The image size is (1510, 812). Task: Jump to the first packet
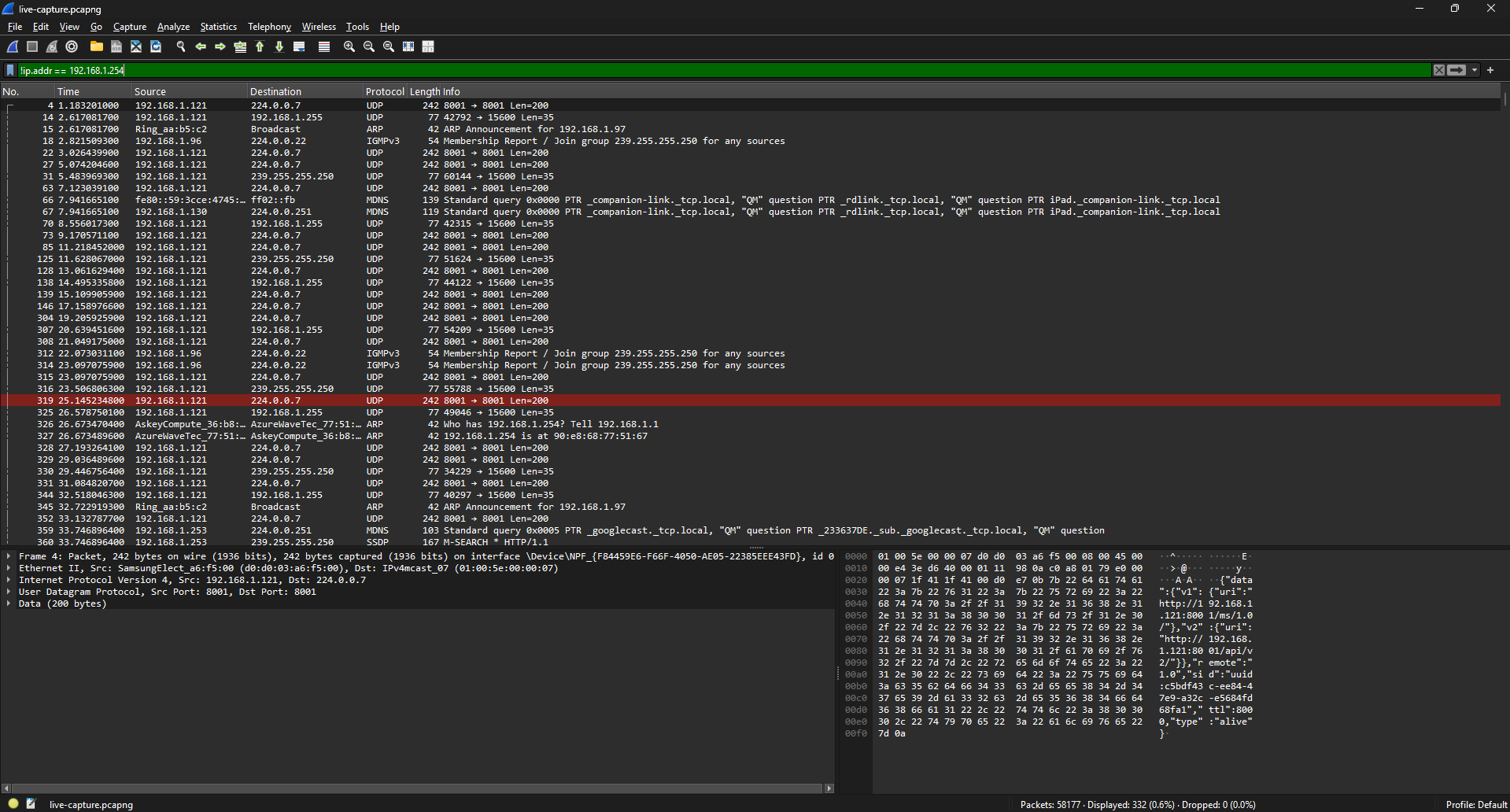point(260,47)
